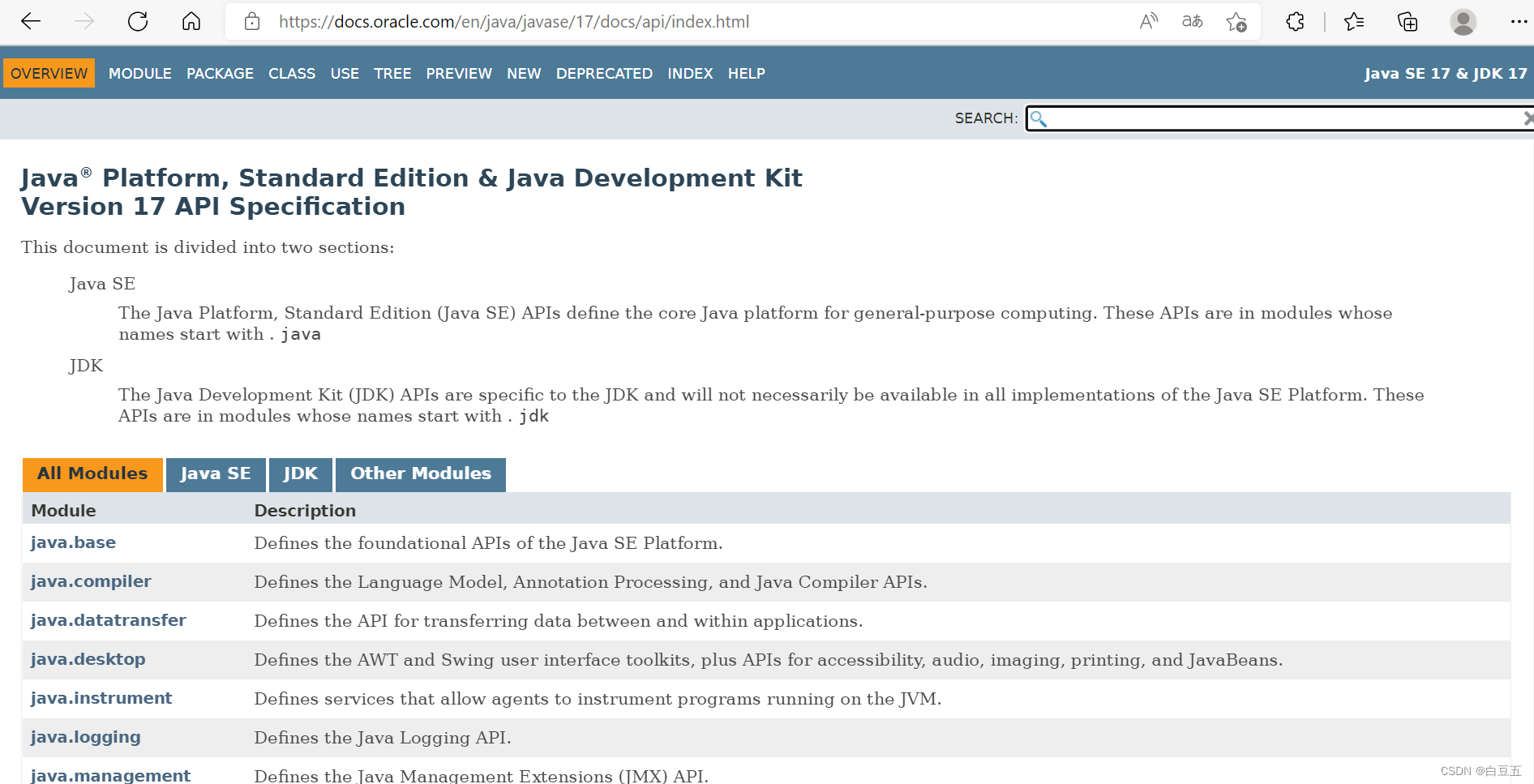Reload the page with the refresh icon

click(138, 22)
